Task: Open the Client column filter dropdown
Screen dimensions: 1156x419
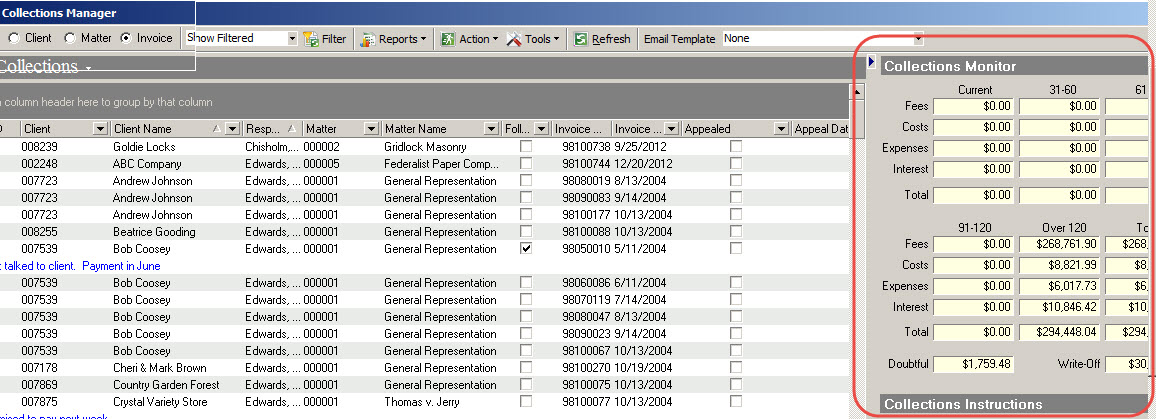Action: pyautogui.click(x=100, y=129)
